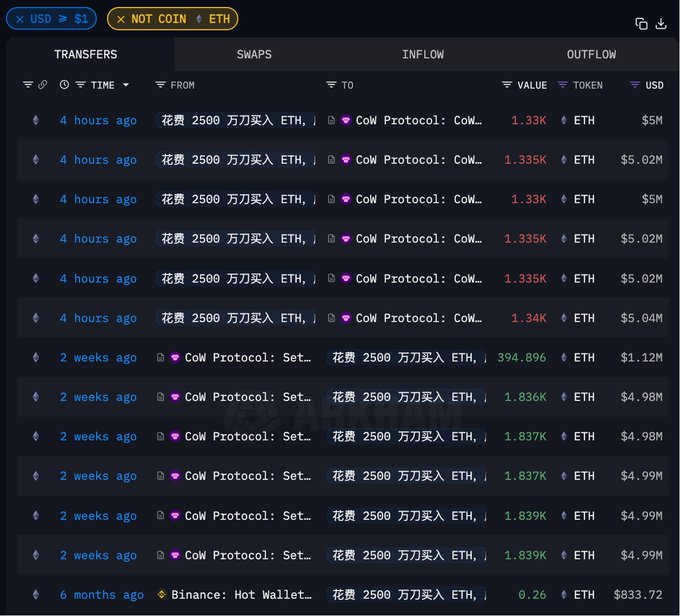Open the $5.04M row's '4 hours ago' link
Viewport: 680px width, 616px height.
98,318
